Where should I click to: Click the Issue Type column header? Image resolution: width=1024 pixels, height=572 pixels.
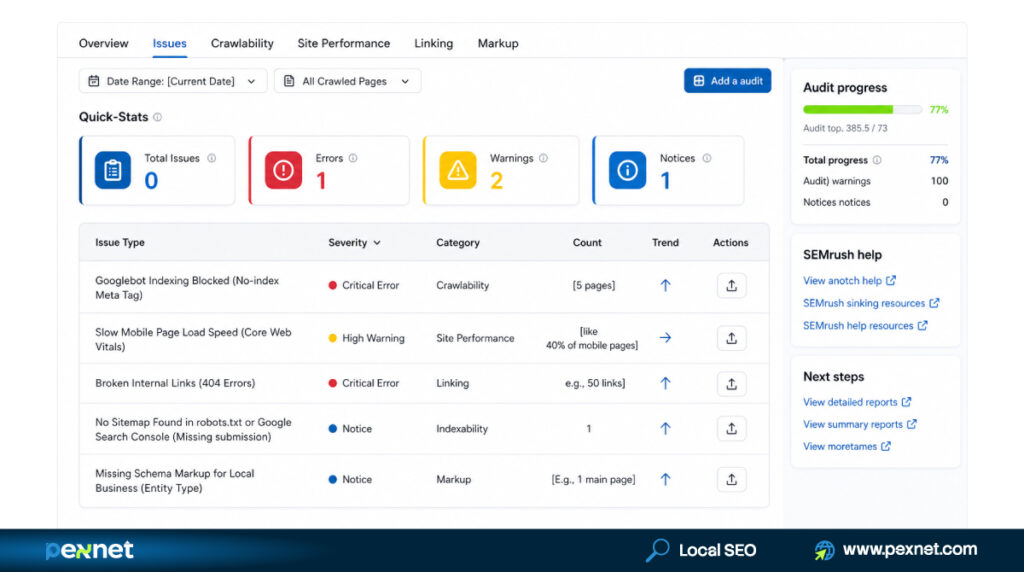pos(120,242)
